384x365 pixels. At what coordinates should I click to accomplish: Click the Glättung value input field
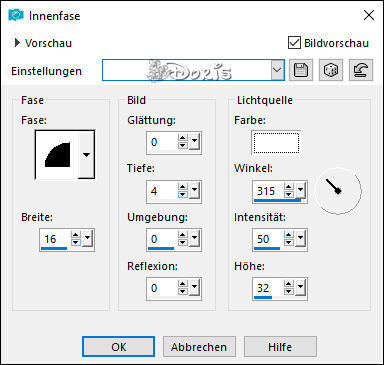click(162, 142)
